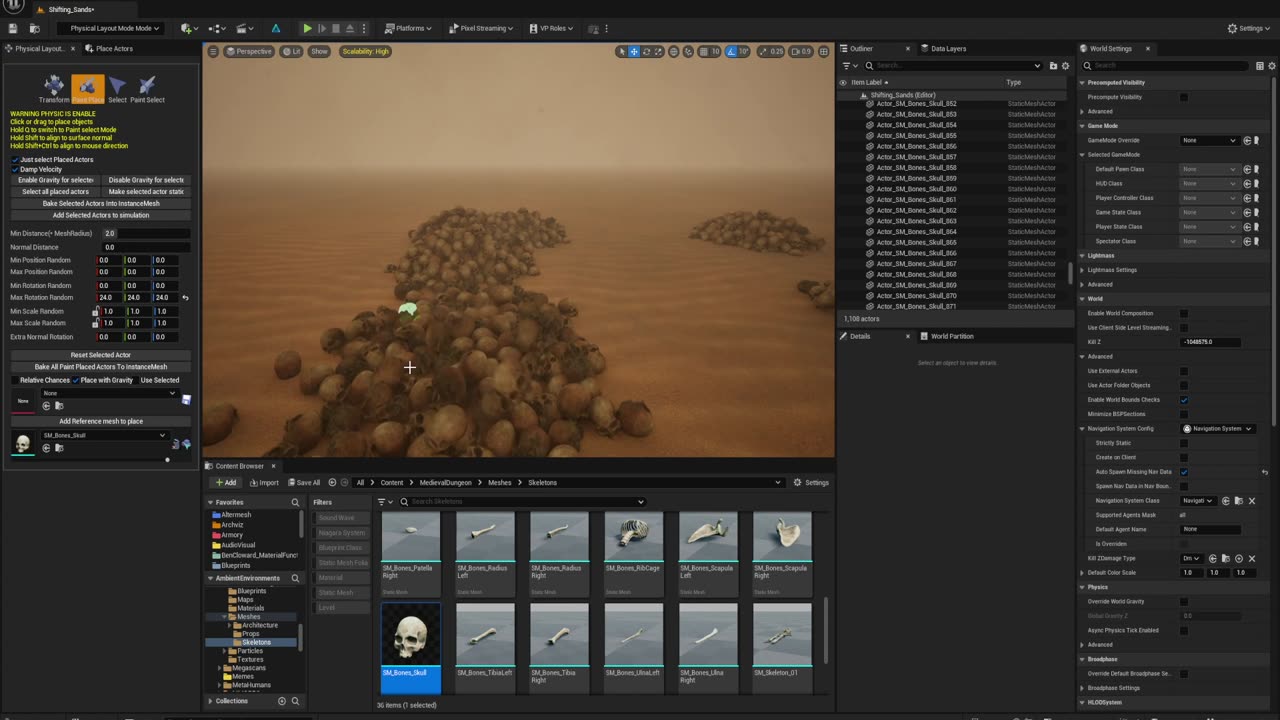Activate the rotate gizmo icon in viewport
The width and height of the screenshot is (1280, 720).
tap(646, 51)
